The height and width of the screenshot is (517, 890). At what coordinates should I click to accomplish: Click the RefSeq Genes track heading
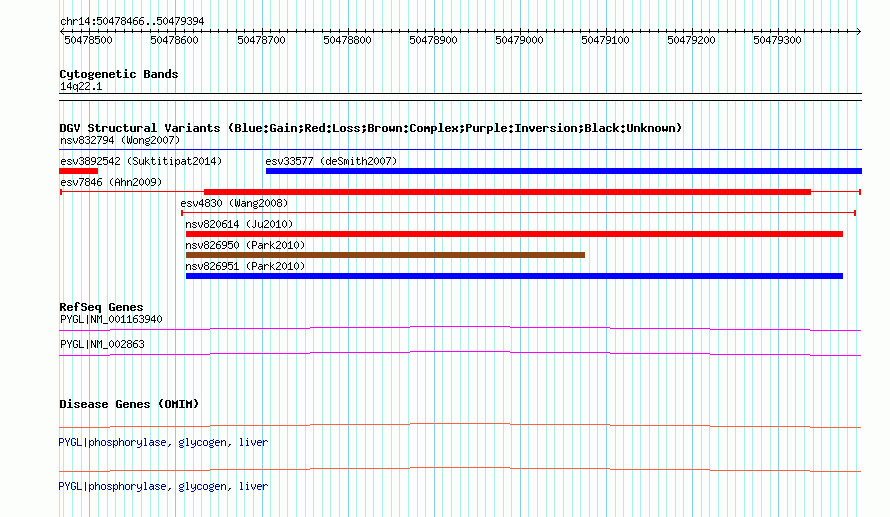pos(101,307)
